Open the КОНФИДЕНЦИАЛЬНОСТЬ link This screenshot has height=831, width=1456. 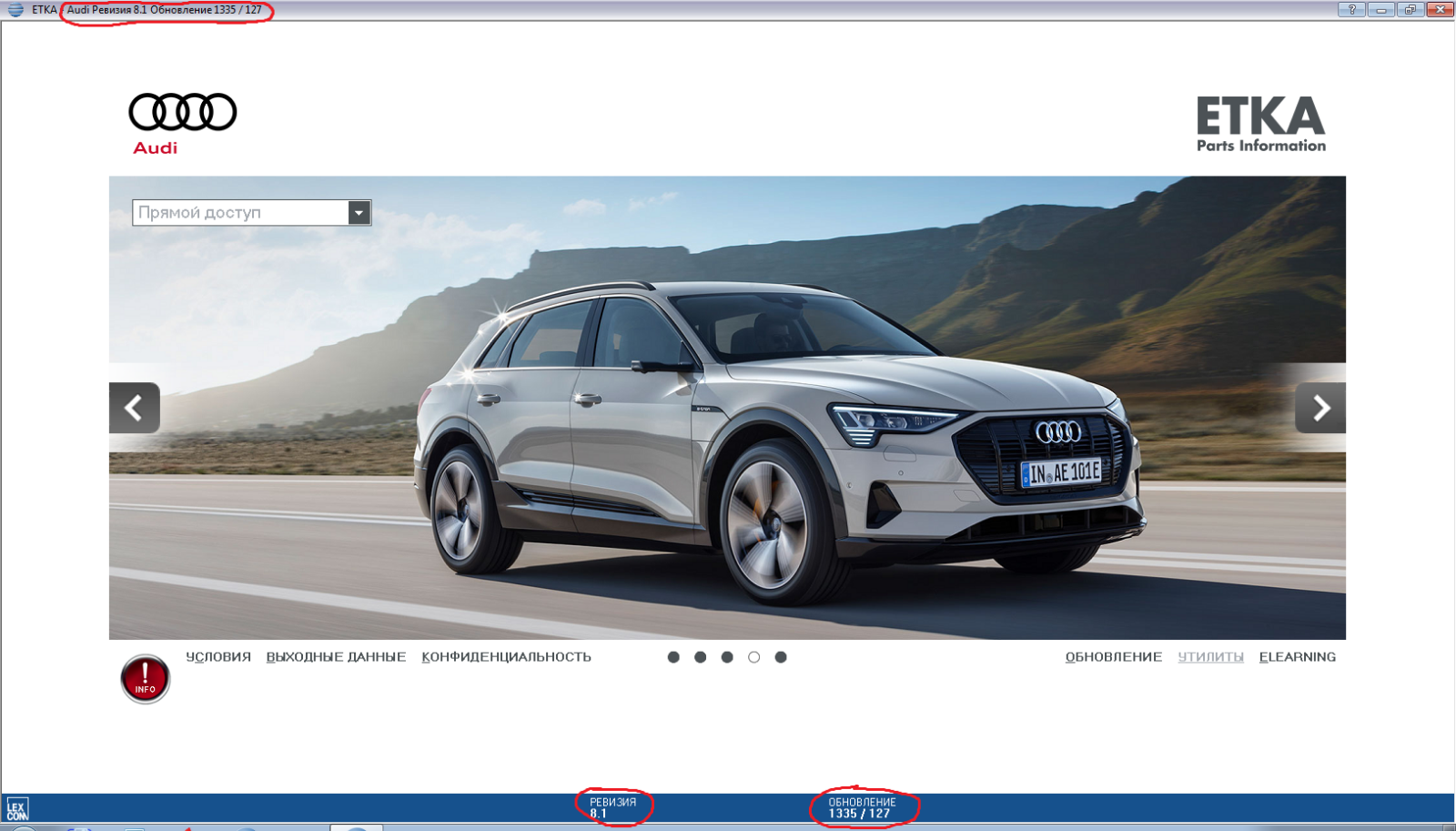coord(506,657)
